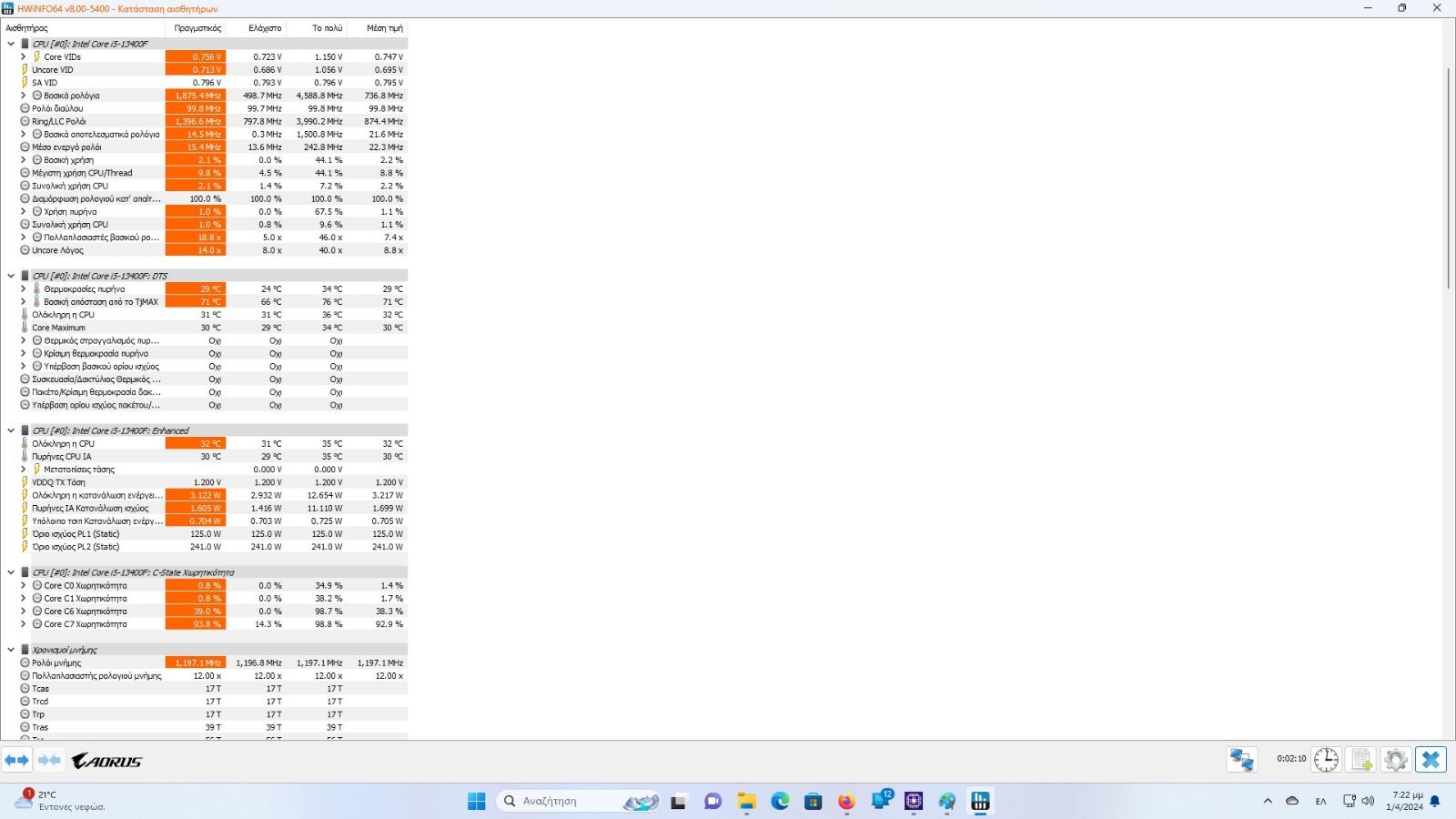The image size is (1456, 819).
Task: Switch input language via ΕΛ indicator
Action: coord(1320,801)
